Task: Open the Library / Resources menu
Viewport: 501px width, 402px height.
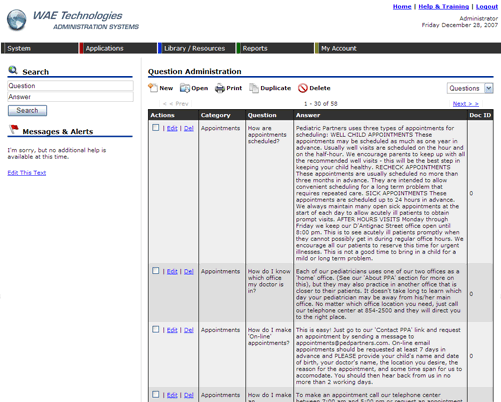Action: tap(197, 48)
